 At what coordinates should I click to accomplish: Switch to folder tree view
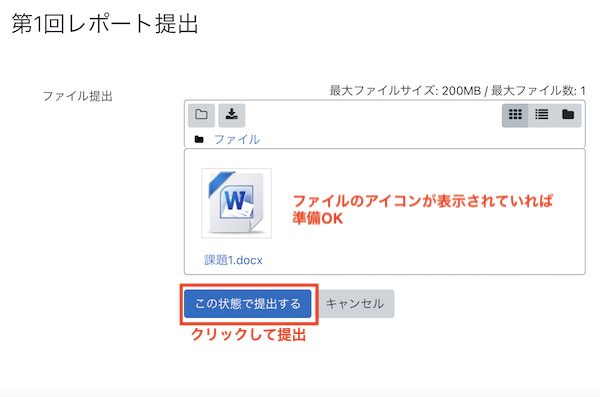[568, 115]
